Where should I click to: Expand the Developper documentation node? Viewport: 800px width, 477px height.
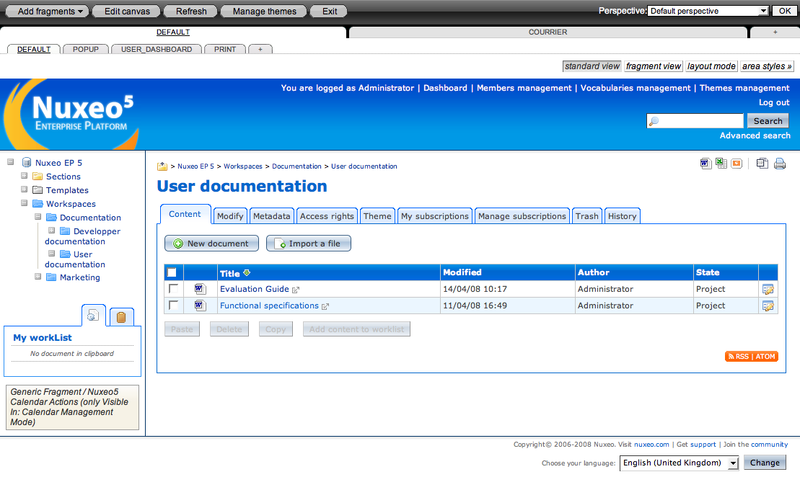[52, 231]
